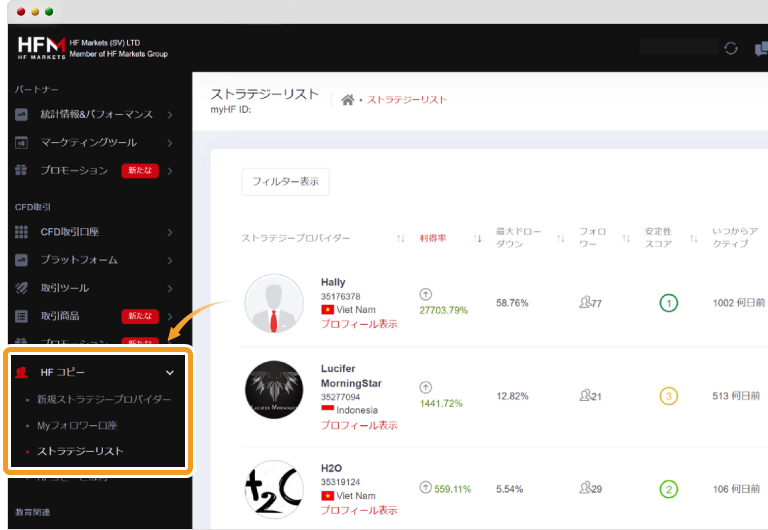Expand マーケティングツール chevron

(169, 143)
